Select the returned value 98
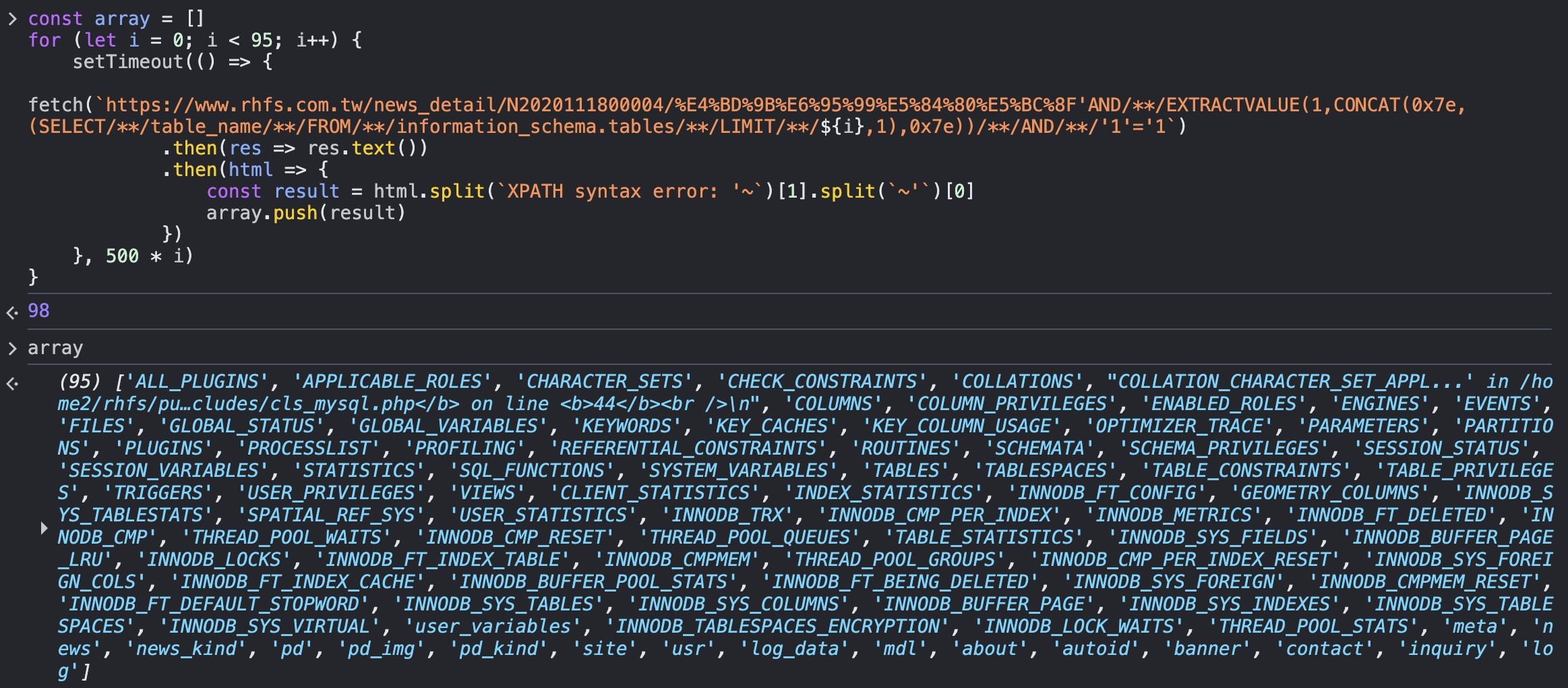 38,311
